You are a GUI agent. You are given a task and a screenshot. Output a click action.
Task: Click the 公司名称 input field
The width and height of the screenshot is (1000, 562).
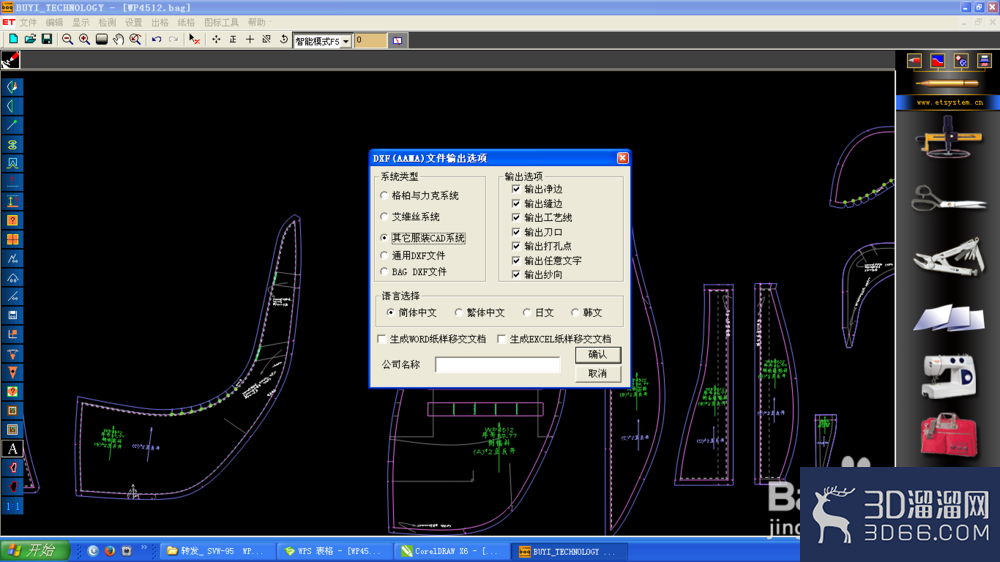coord(497,364)
